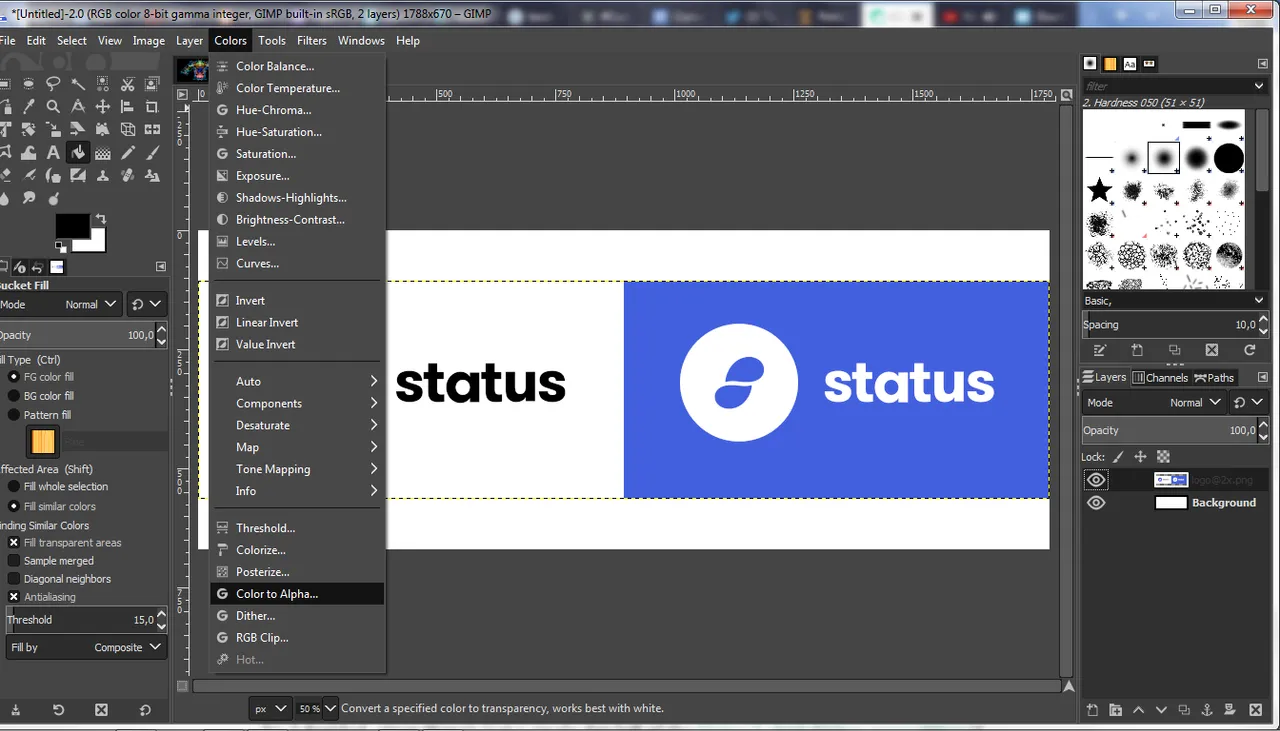Select the Clone stamp tool
Image resolution: width=1280 pixels, height=731 pixels.
[103, 175]
